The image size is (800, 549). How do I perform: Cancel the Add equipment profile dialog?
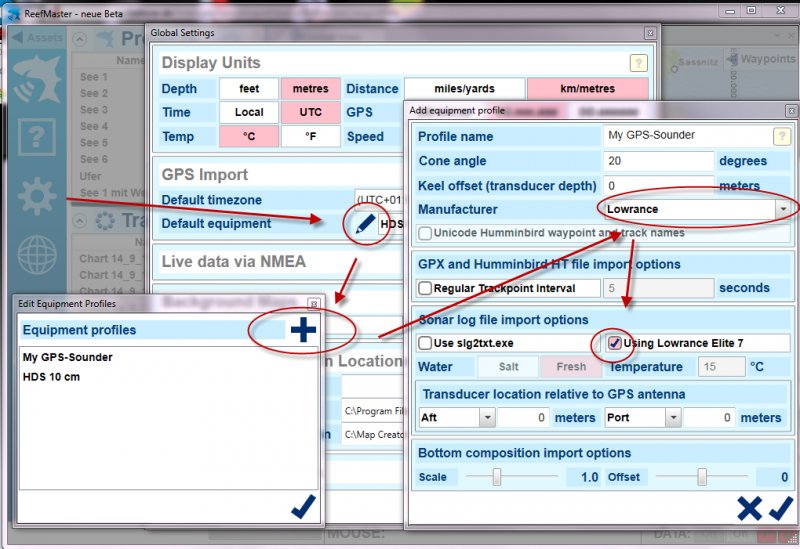click(748, 508)
